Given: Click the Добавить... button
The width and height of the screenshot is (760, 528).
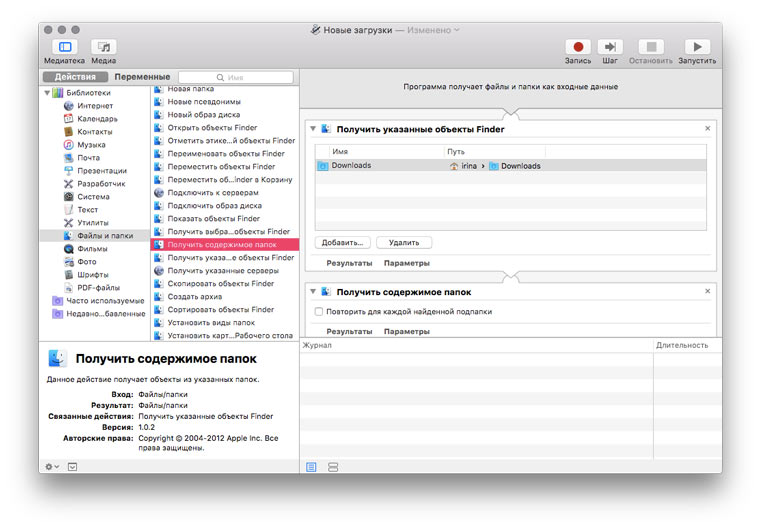Looking at the screenshot, I should [x=343, y=242].
